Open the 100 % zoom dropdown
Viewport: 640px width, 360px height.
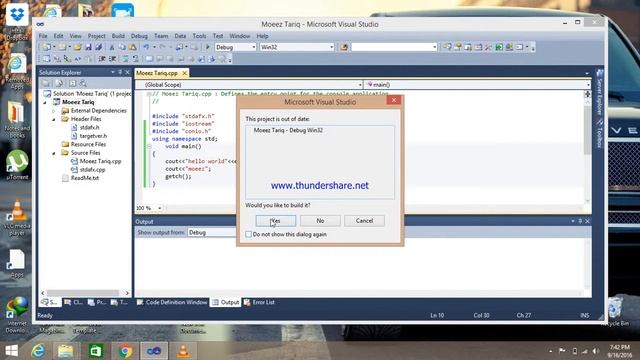pyautogui.click(x=160, y=208)
